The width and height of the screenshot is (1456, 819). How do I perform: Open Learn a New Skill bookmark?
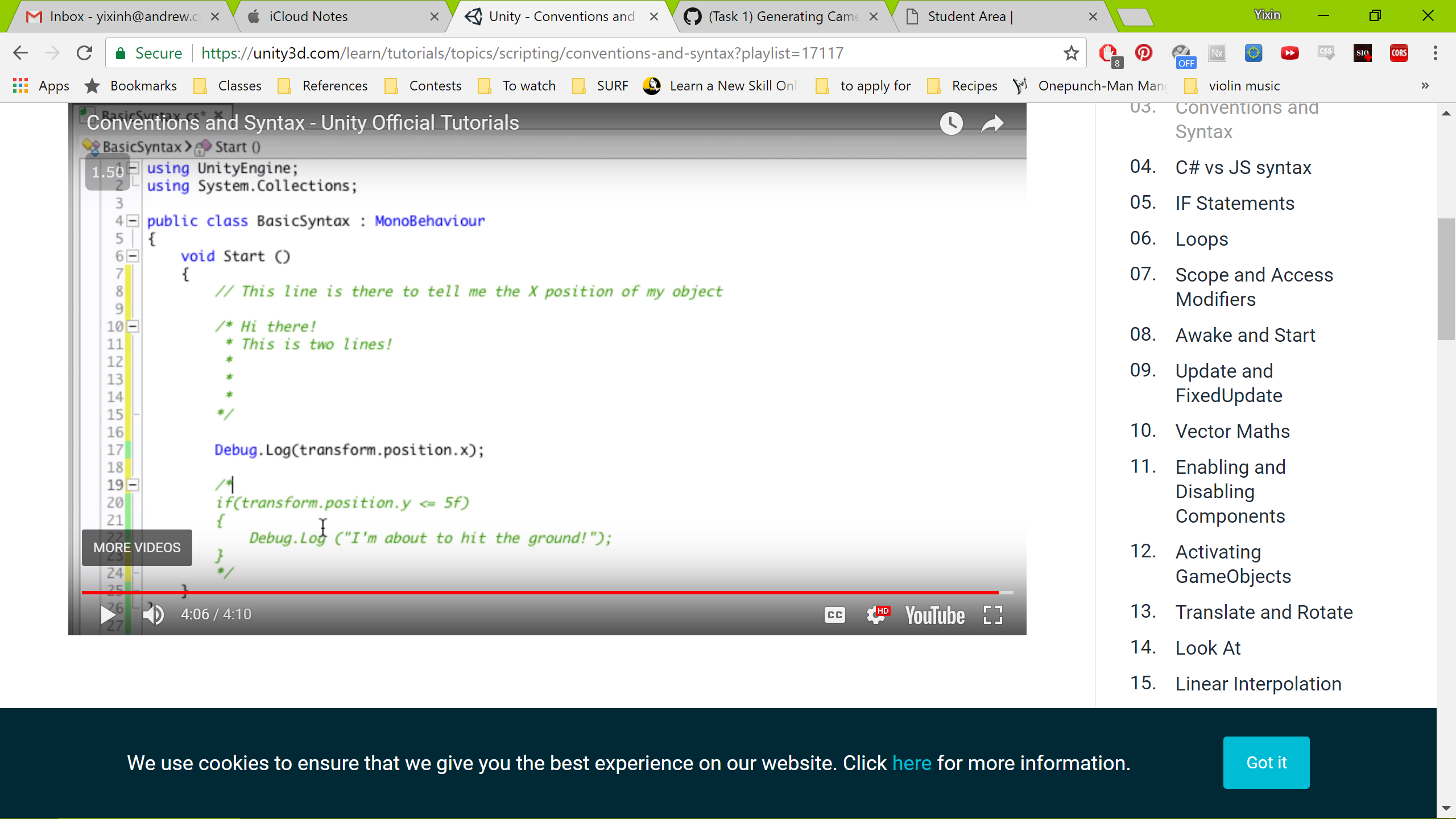coord(721,86)
